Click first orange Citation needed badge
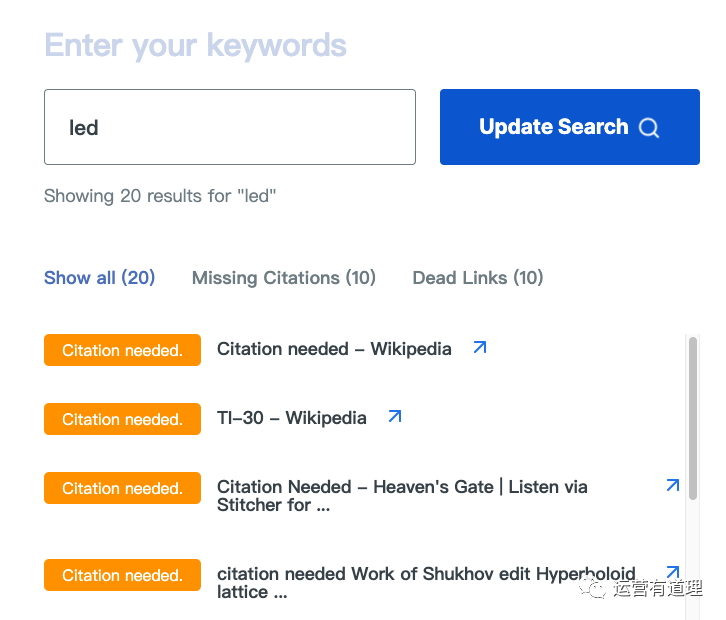Screen dimensions: 726x620 coord(123,350)
